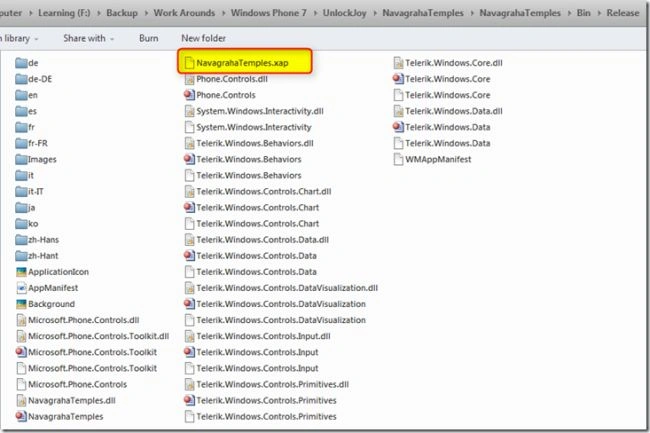Go to UnlockJoy breadcrumb

pos(345,13)
